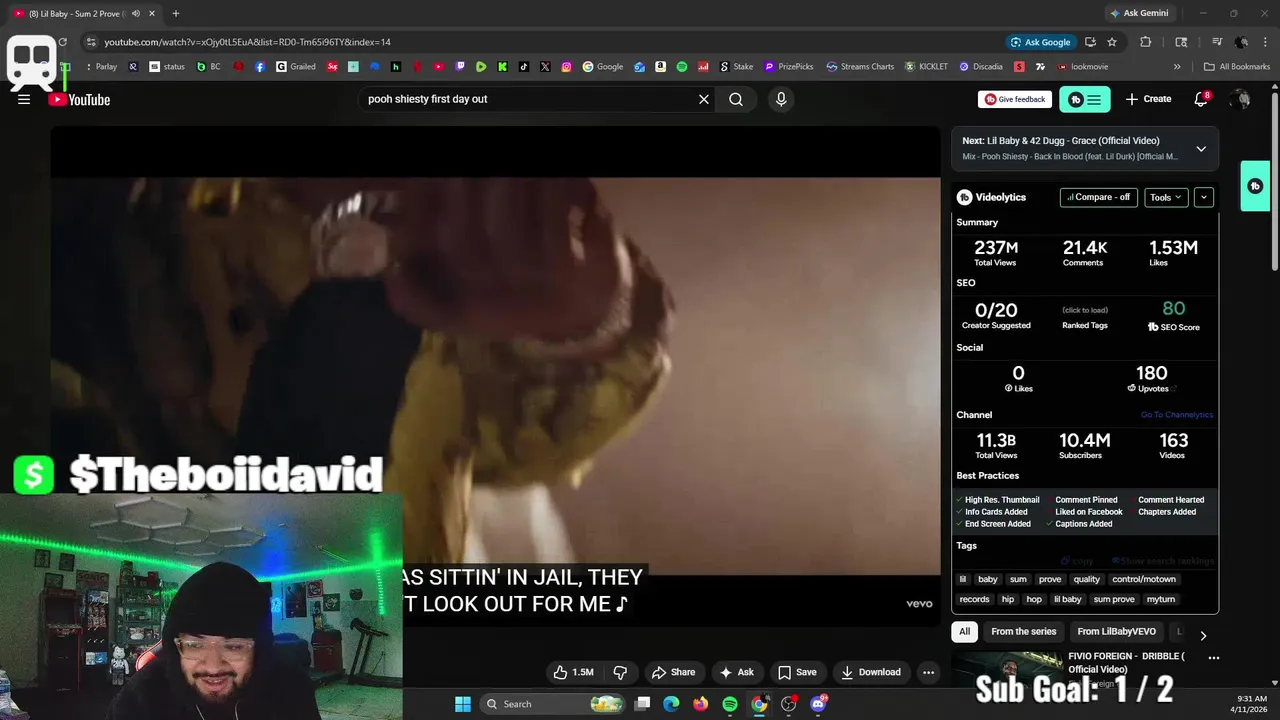This screenshot has height=720, width=1280.
Task: Dislike the video with thumbs down
Action: (620, 672)
